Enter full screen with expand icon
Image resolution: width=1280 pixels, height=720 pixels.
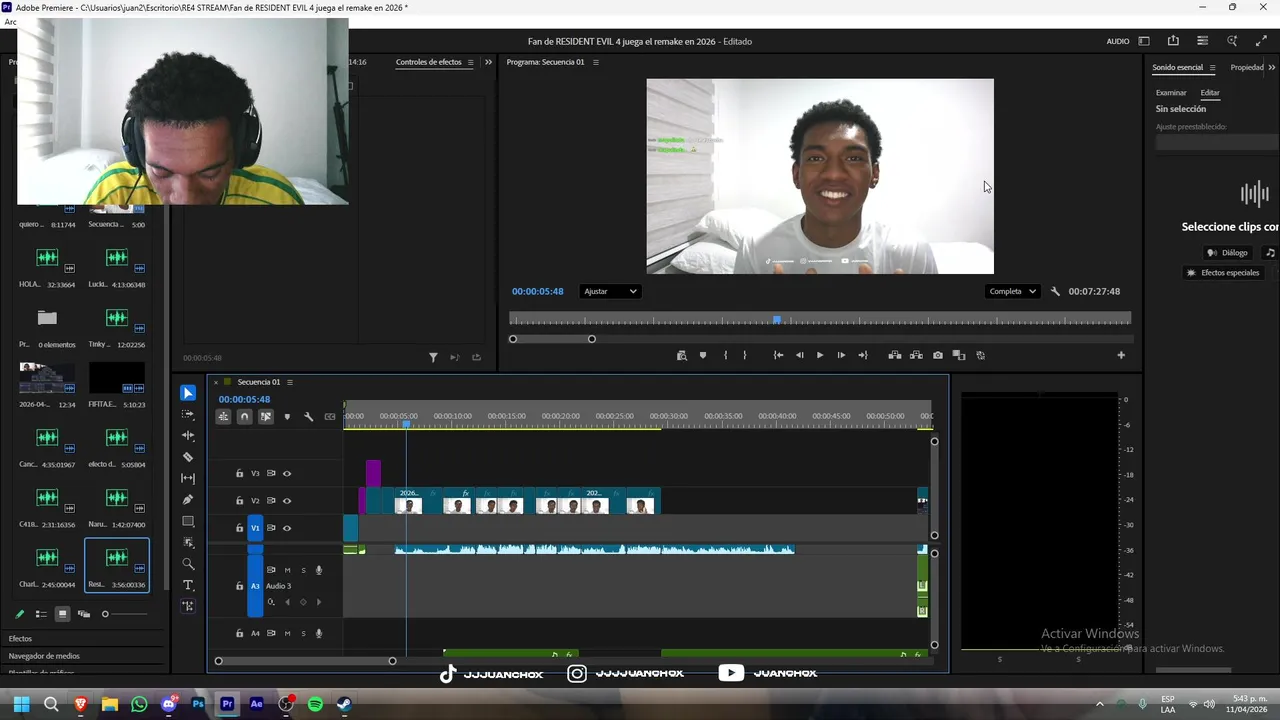tap(1261, 41)
